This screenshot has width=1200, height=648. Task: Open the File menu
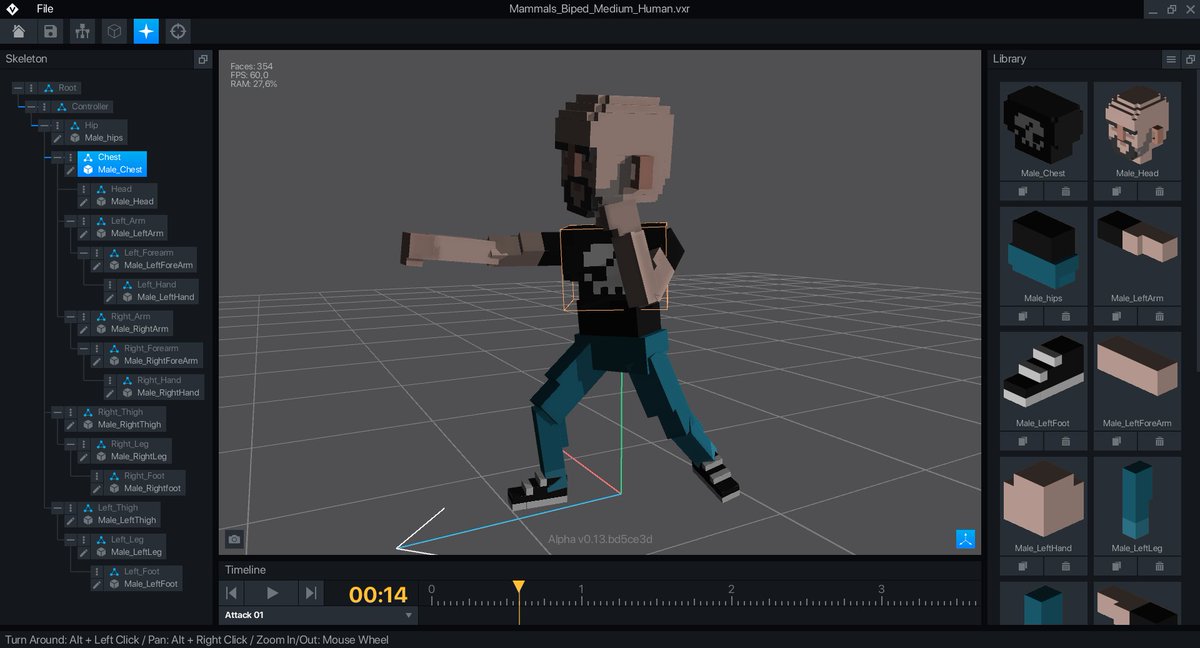[45, 8]
